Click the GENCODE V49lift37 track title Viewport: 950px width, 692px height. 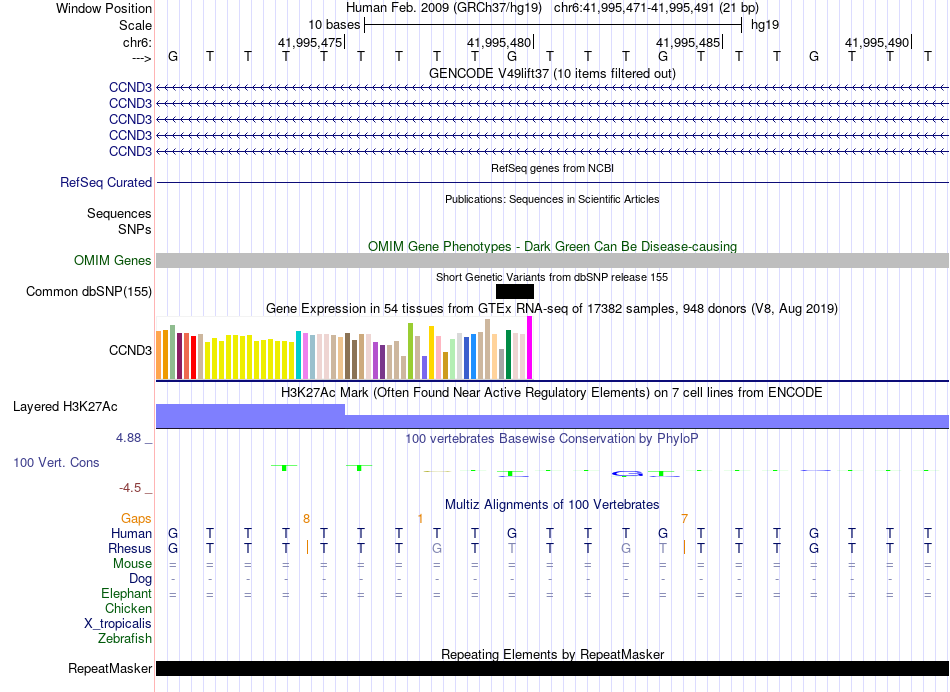pyautogui.click(x=552, y=73)
